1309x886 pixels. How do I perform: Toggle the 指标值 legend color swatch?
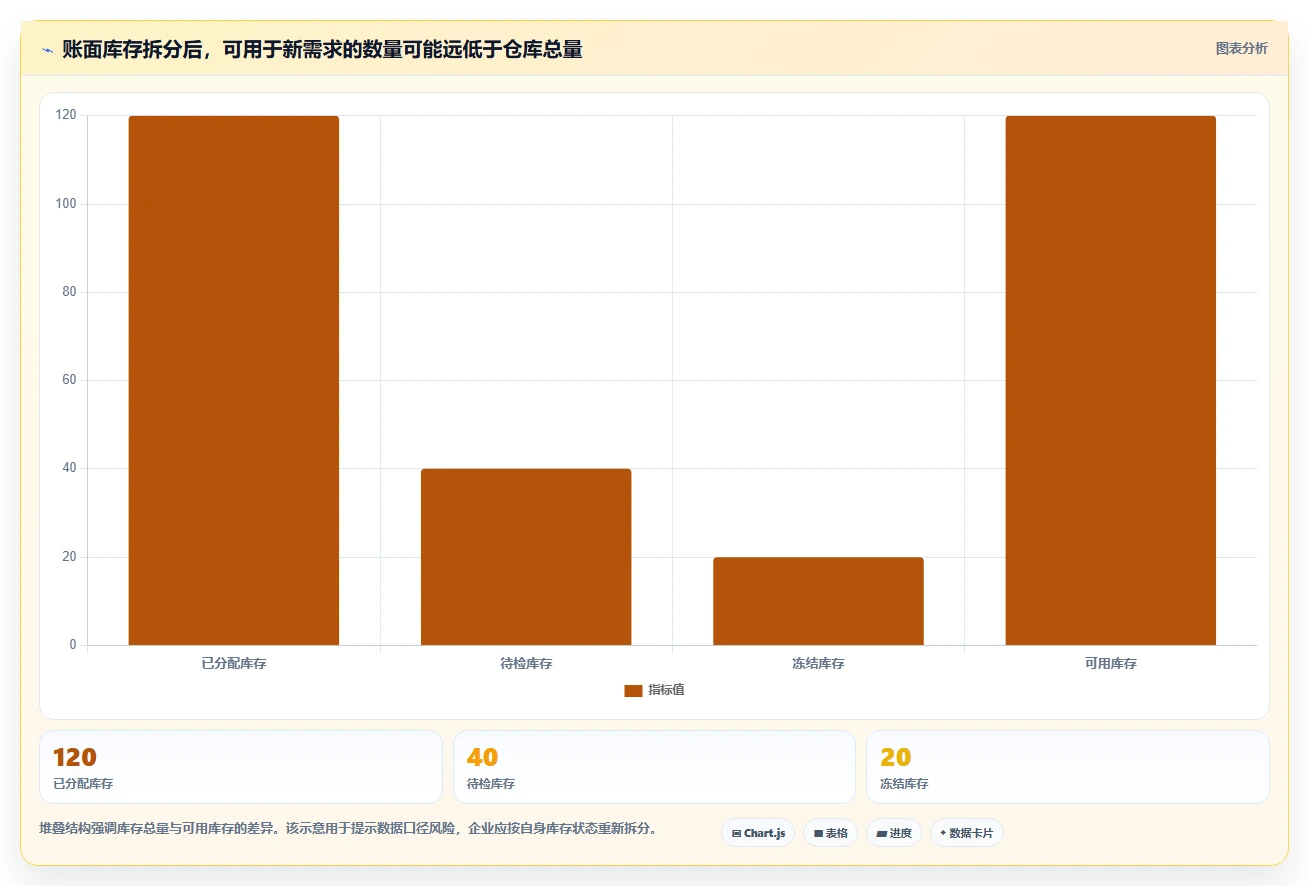point(633,690)
